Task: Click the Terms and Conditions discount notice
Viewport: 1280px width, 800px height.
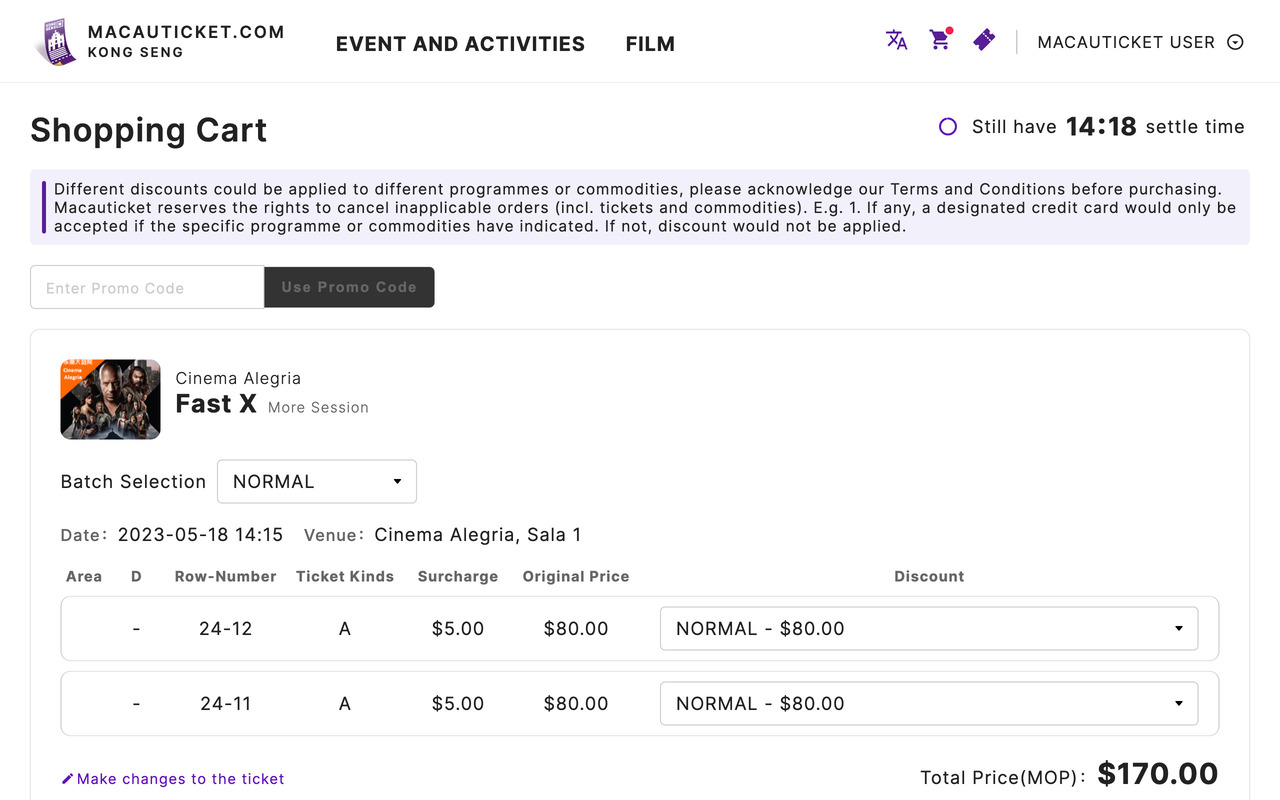Action: [640, 207]
